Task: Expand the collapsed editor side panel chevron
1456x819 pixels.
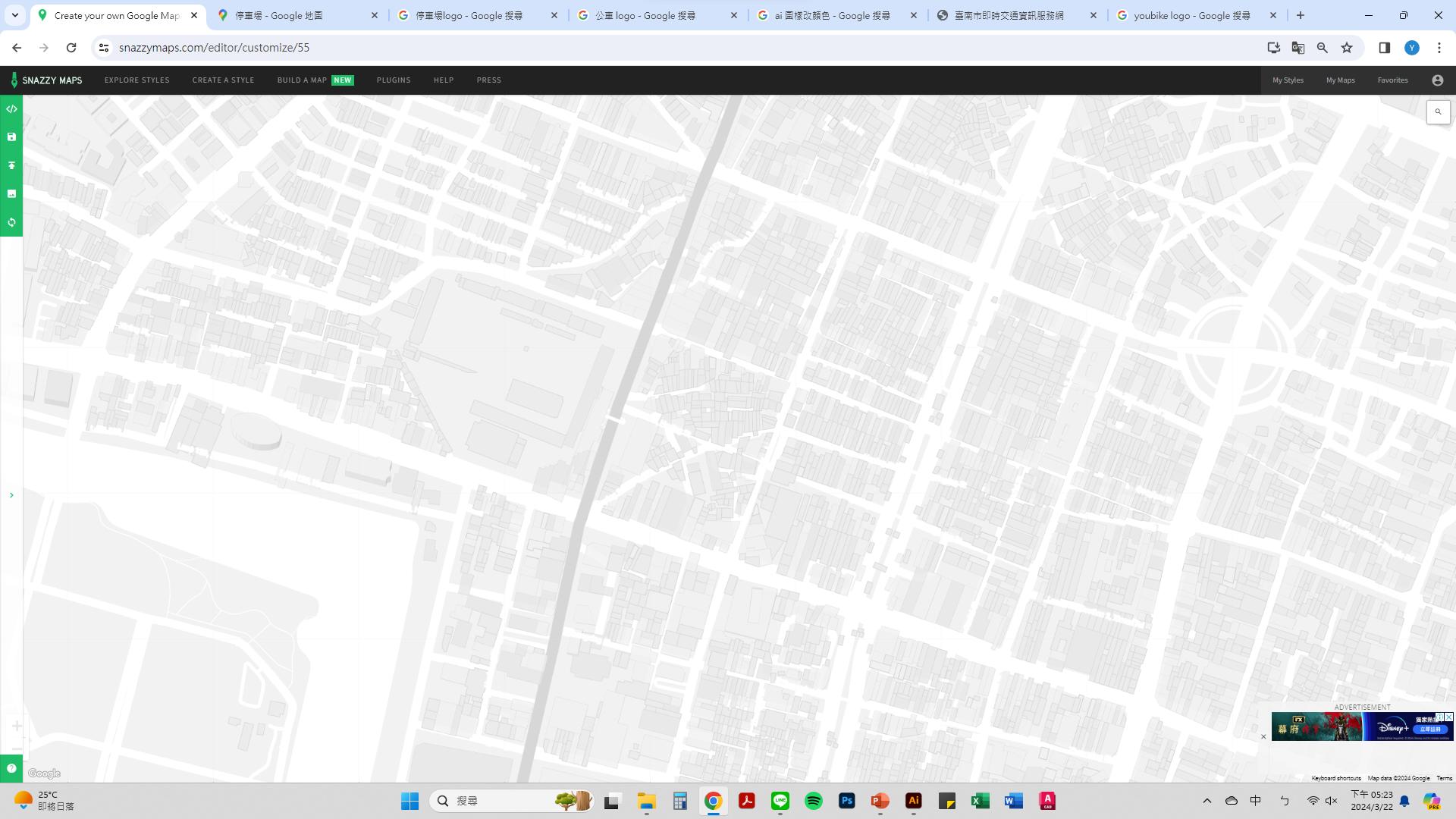Action: point(11,495)
